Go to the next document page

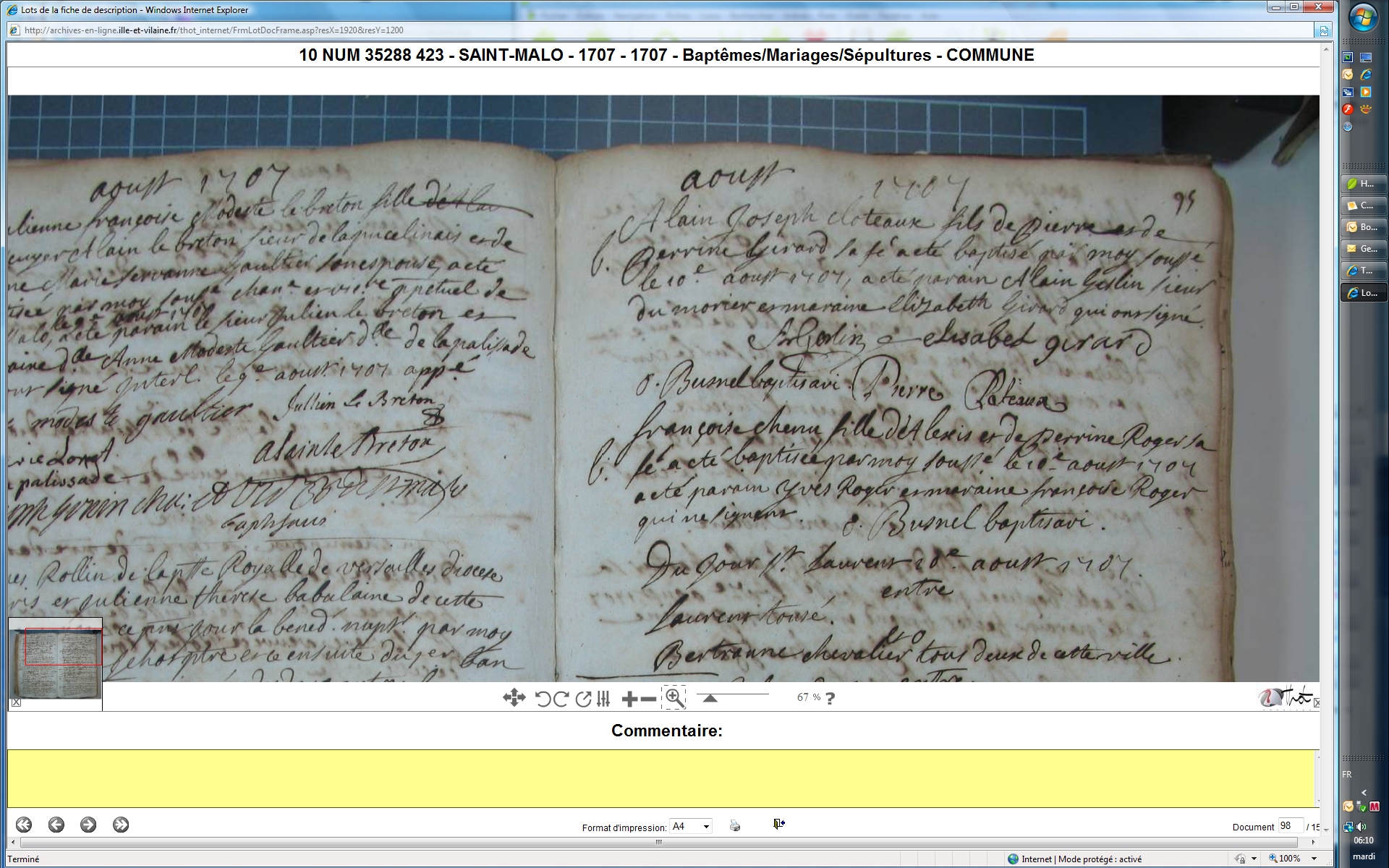88,825
